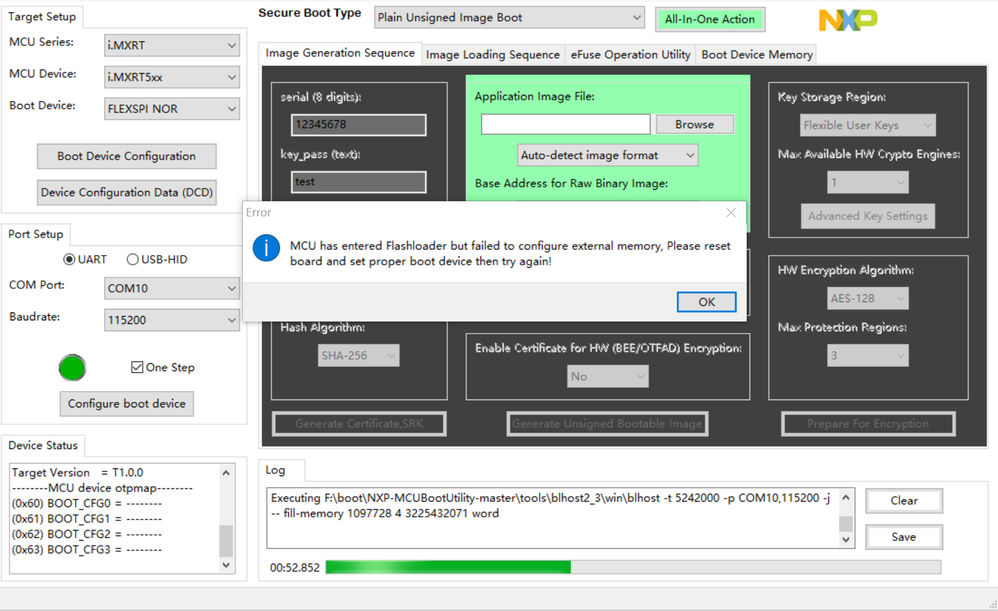This screenshot has height=611, width=998.
Task: Open the Enable Certificate No dropdown
Action: [x=608, y=377]
